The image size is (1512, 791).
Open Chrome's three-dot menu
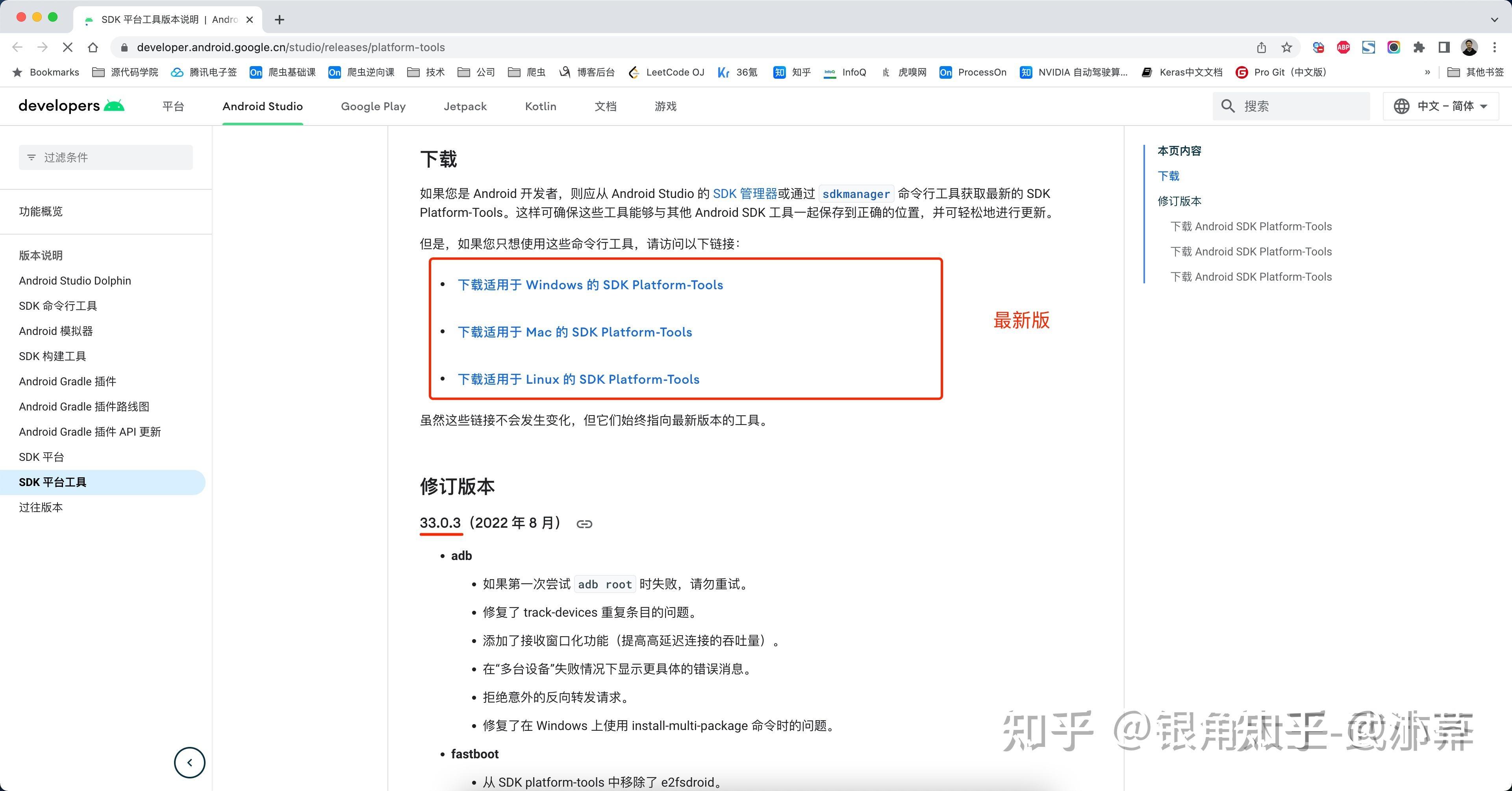click(1495, 48)
